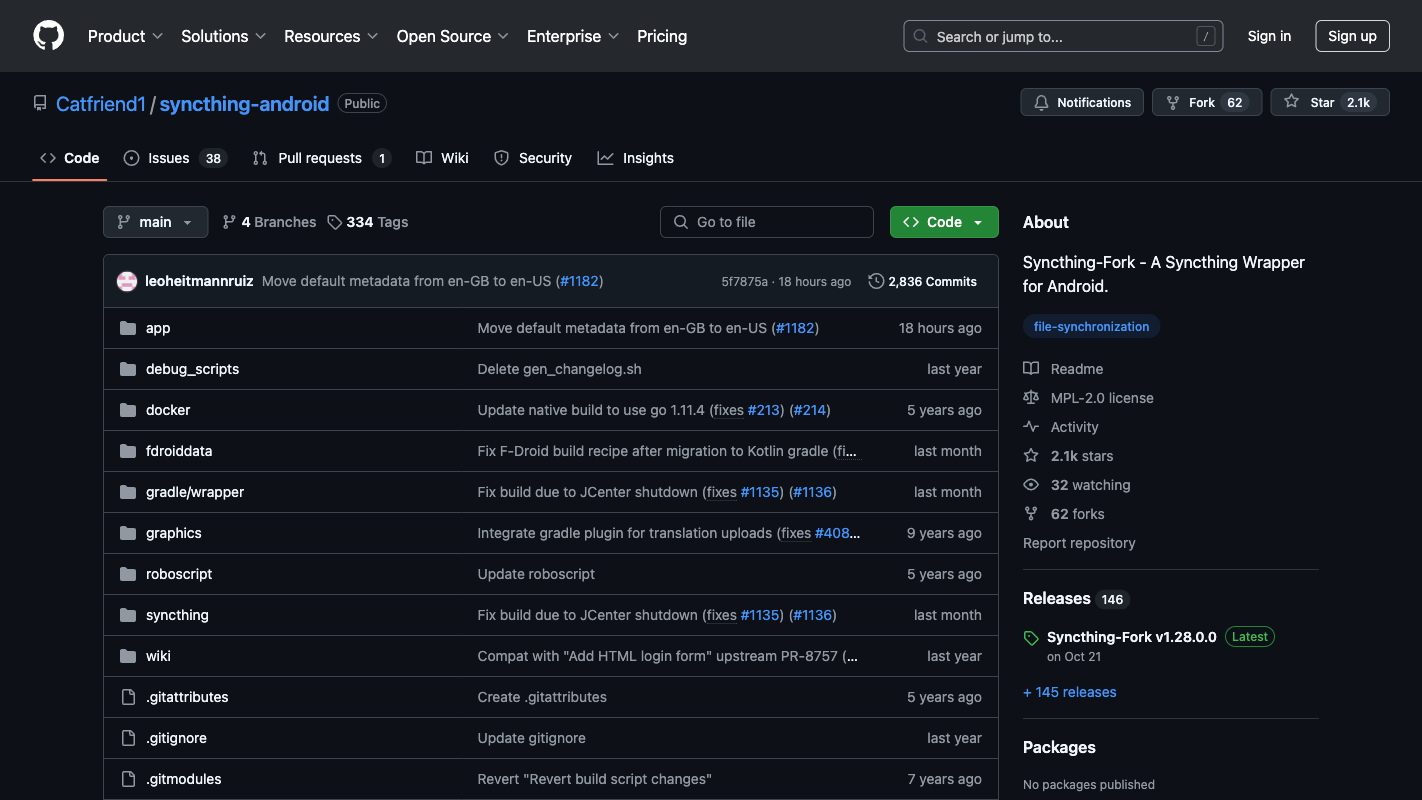Click the graphics folder icon
The image size is (1422, 800).
tap(128, 533)
